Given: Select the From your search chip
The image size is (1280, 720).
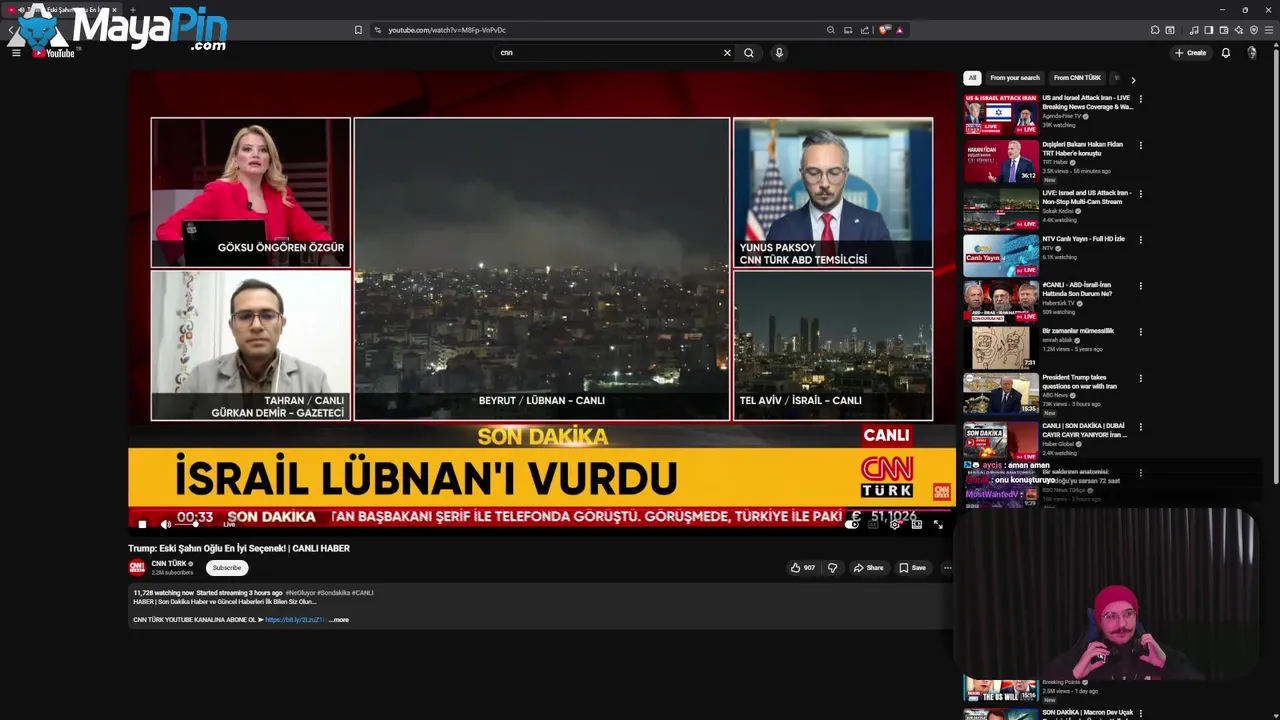Looking at the screenshot, I should coord(1015,78).
